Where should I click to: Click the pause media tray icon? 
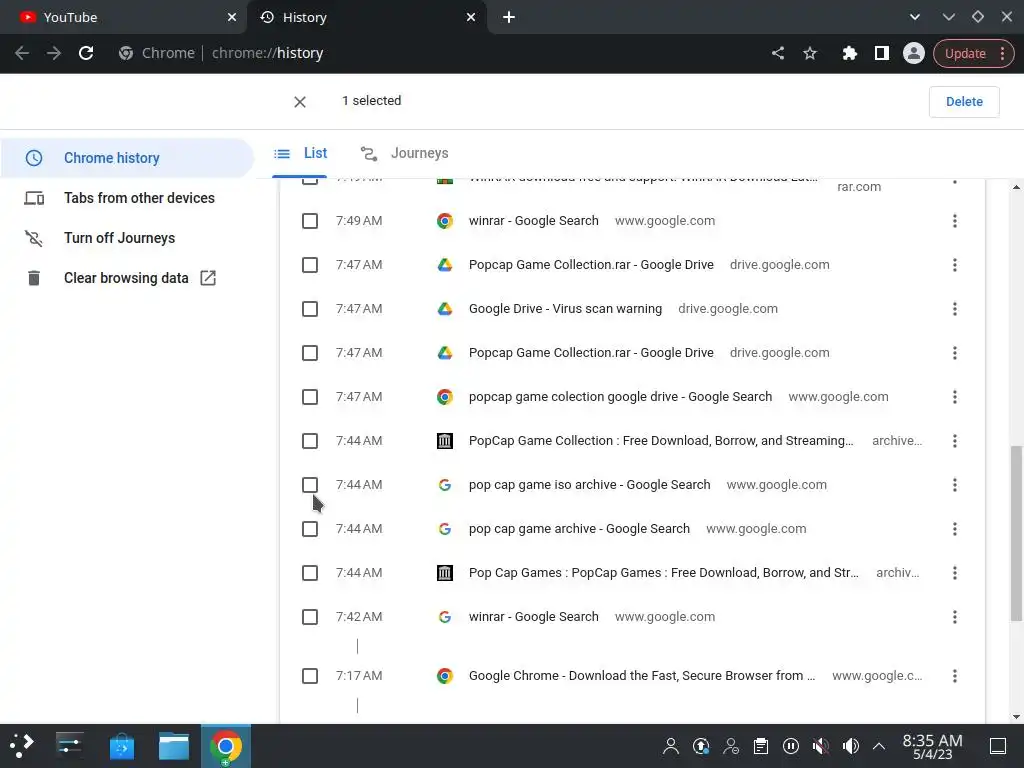pos(790,746)
